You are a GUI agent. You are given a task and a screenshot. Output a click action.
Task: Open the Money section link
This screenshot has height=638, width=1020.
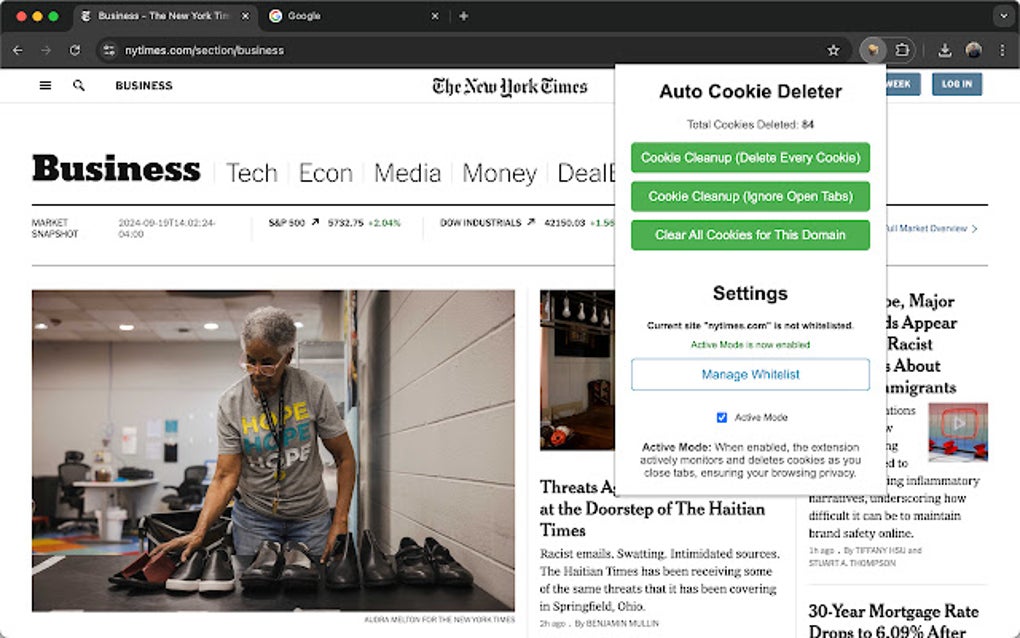[x=500, y=173]
